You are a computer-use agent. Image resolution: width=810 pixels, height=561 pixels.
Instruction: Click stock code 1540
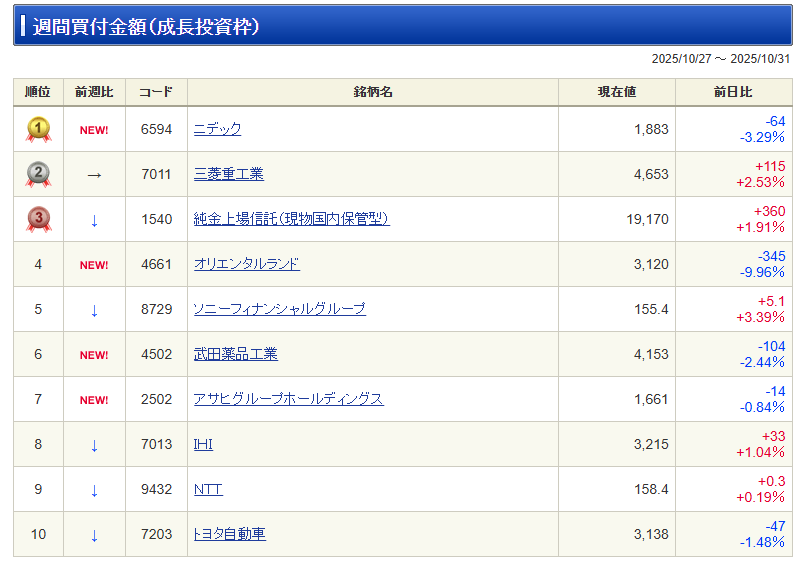[157, 219]
